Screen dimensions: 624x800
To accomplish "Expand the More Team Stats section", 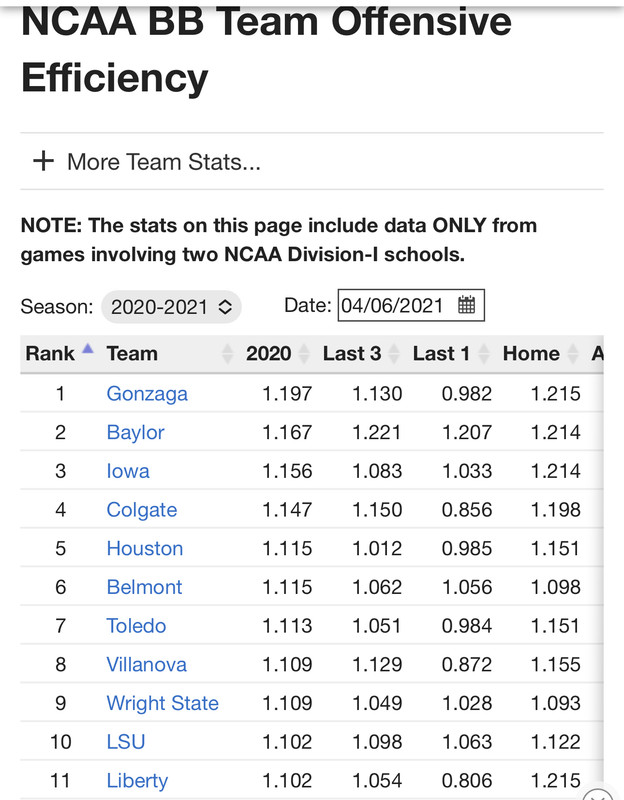I will click(163, 162).
